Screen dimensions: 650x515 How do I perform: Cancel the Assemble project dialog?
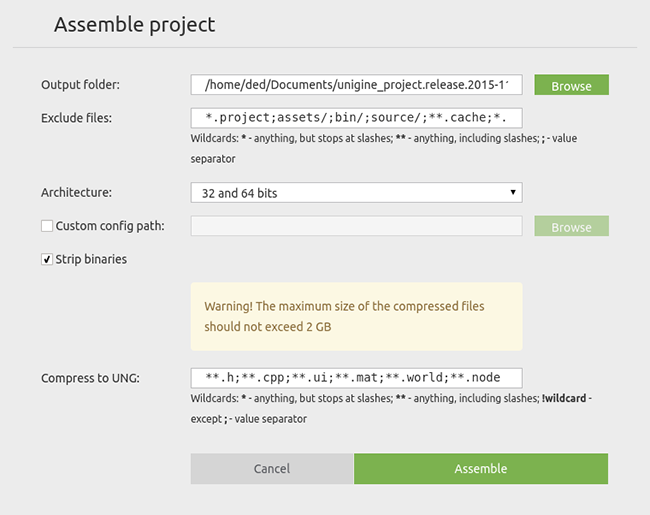pos(272,469)
